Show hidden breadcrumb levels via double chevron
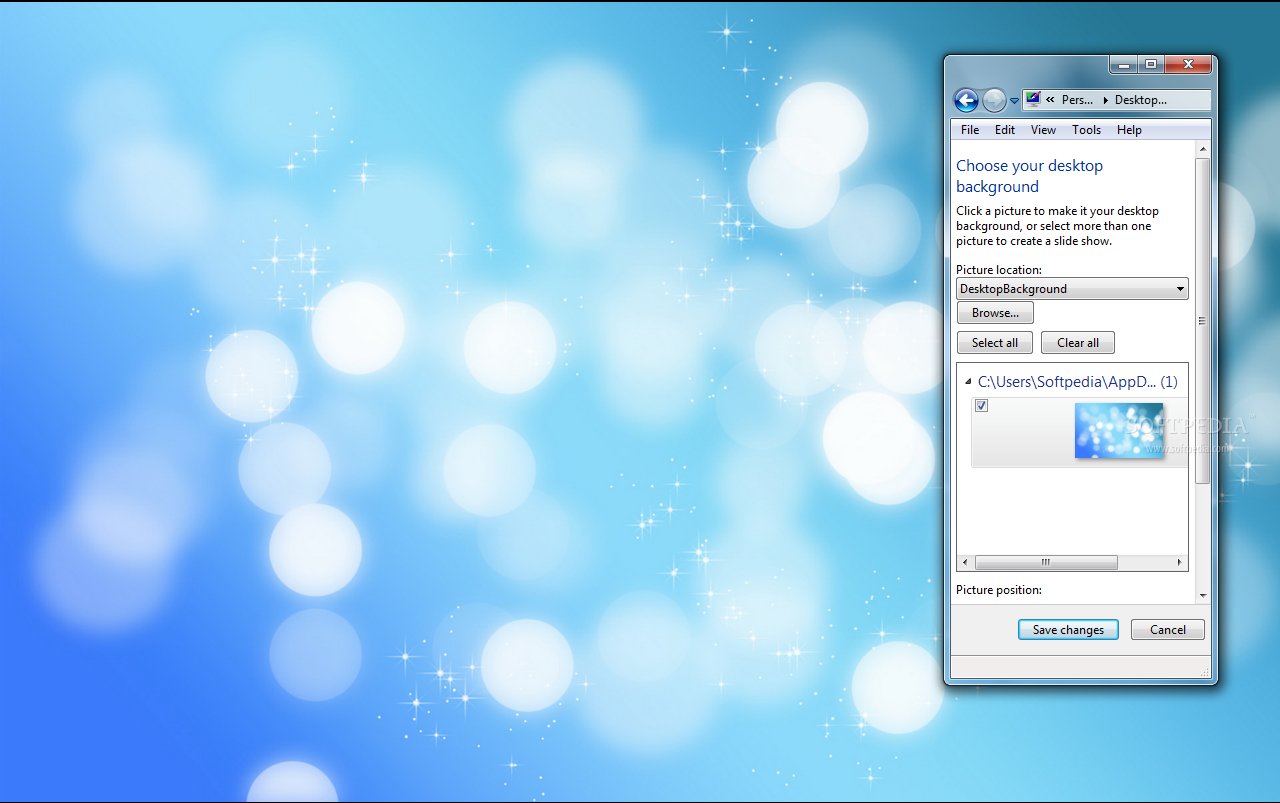Viewport: 1280px width, 803px height. [x=1051, y=100]
